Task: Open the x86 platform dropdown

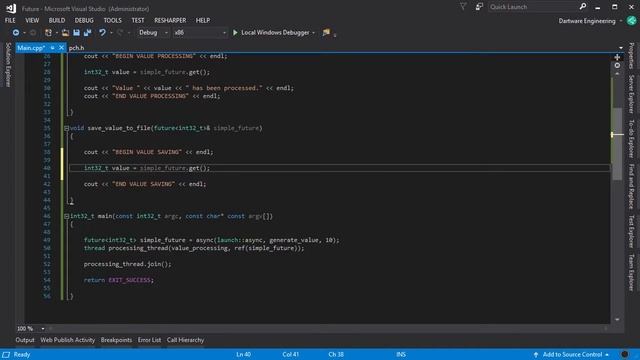Action: [200, 33]
